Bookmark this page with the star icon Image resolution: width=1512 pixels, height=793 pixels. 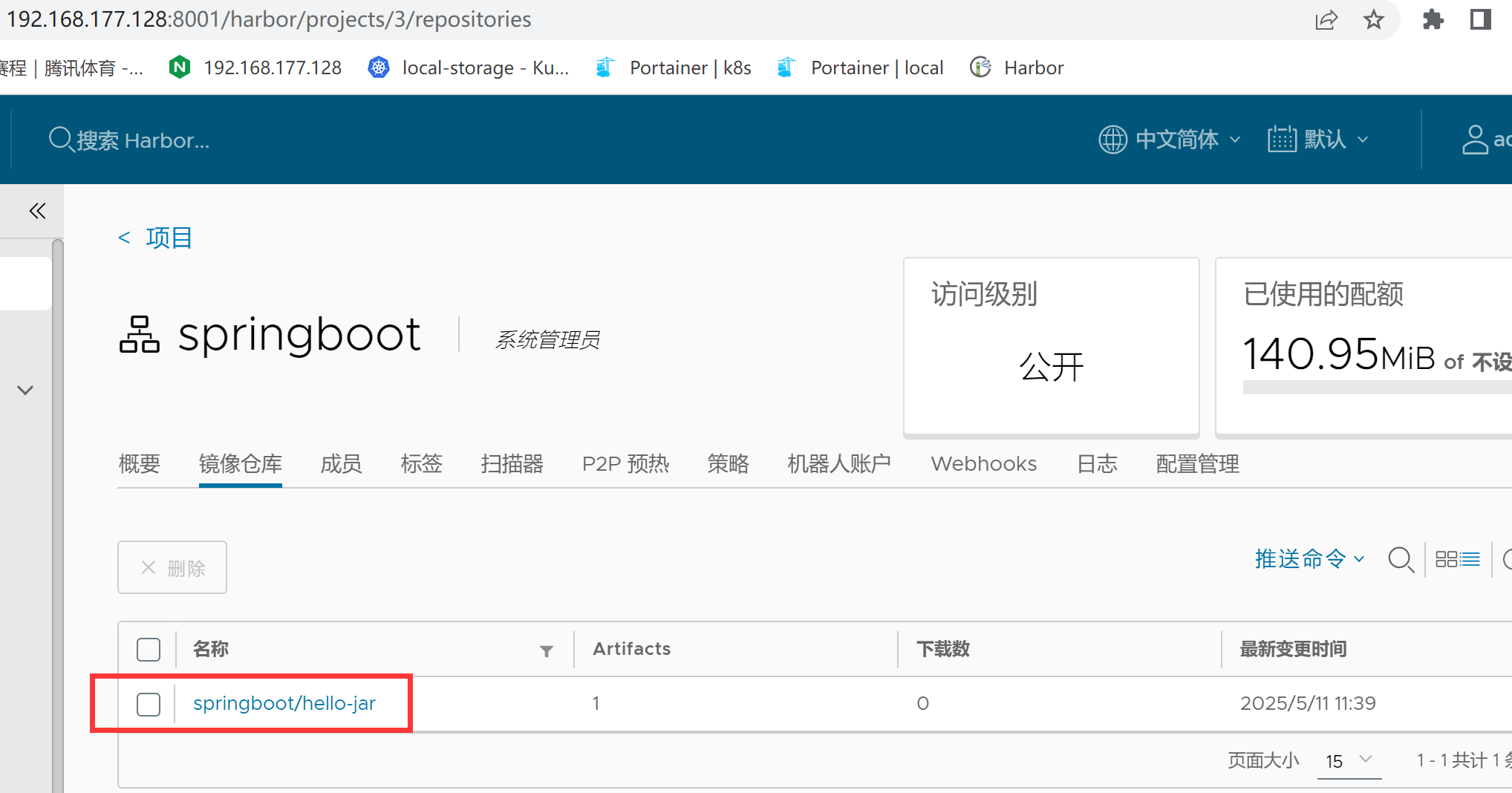pyautogui.click(x=1374, y=19)
